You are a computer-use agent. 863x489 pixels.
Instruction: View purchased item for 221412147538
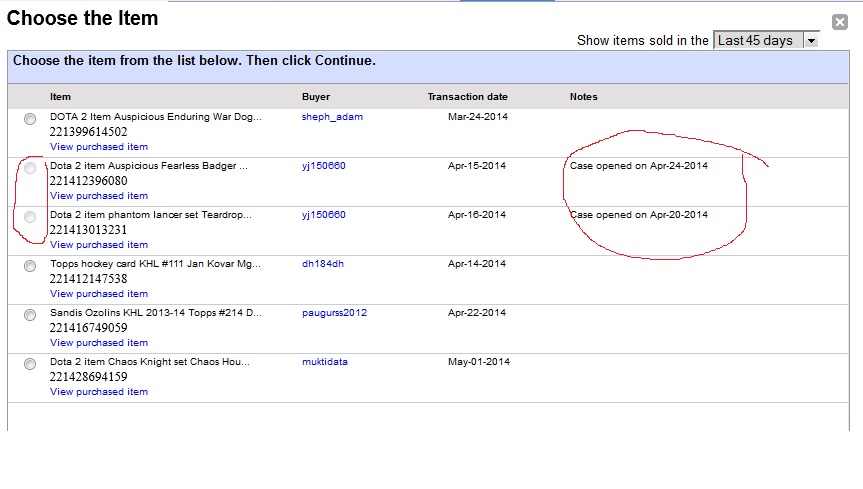(x=99, y=294)
